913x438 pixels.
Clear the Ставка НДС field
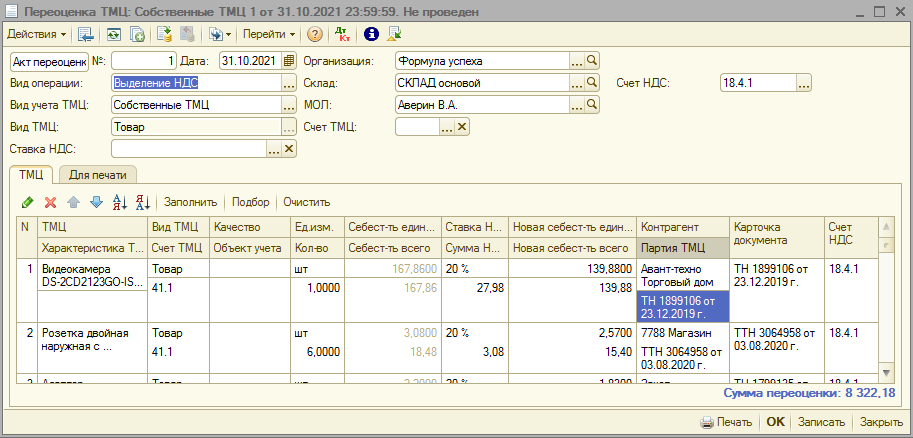pos(290,149)
